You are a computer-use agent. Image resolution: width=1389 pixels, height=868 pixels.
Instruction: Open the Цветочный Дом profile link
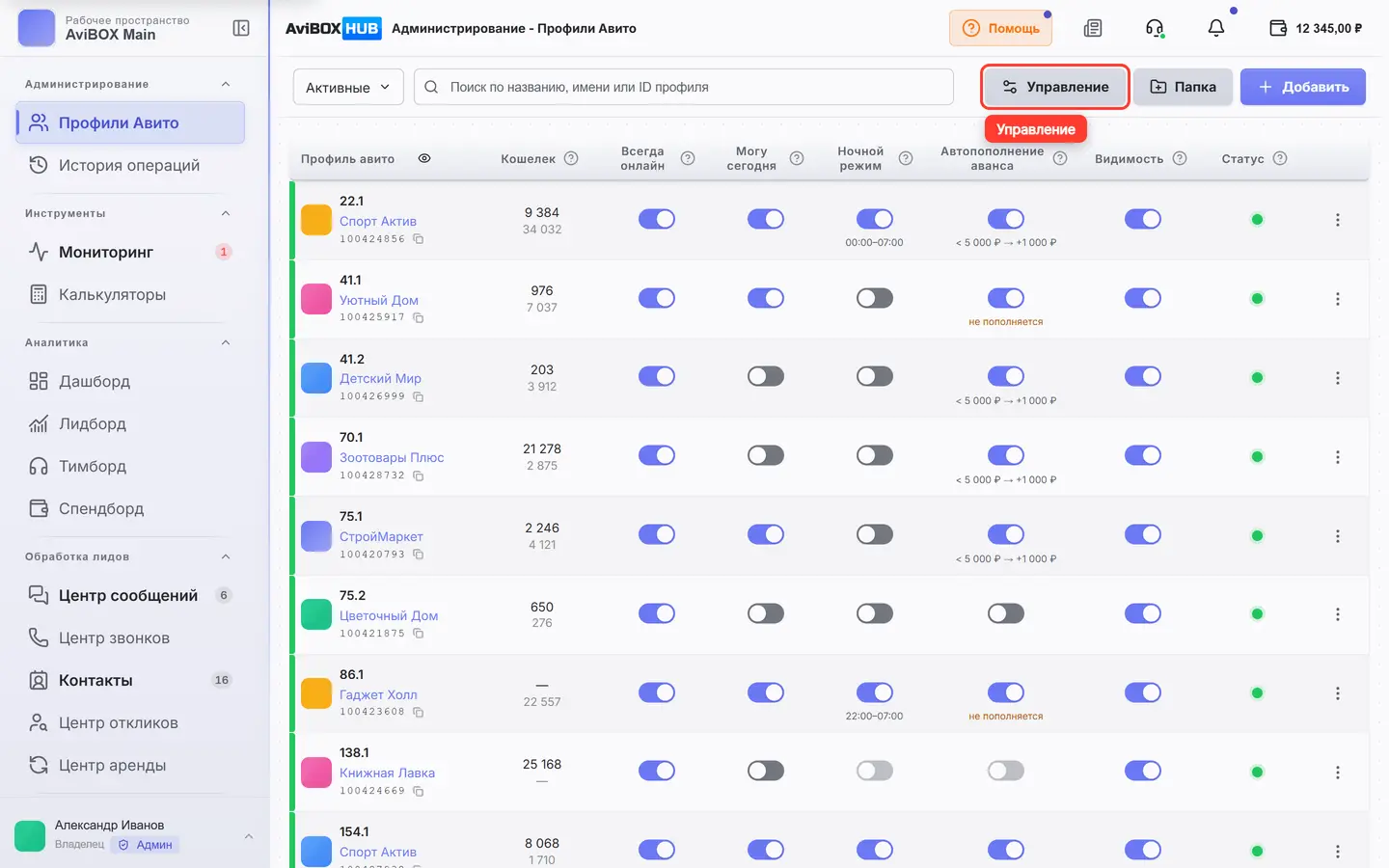(x=389, y=615)
